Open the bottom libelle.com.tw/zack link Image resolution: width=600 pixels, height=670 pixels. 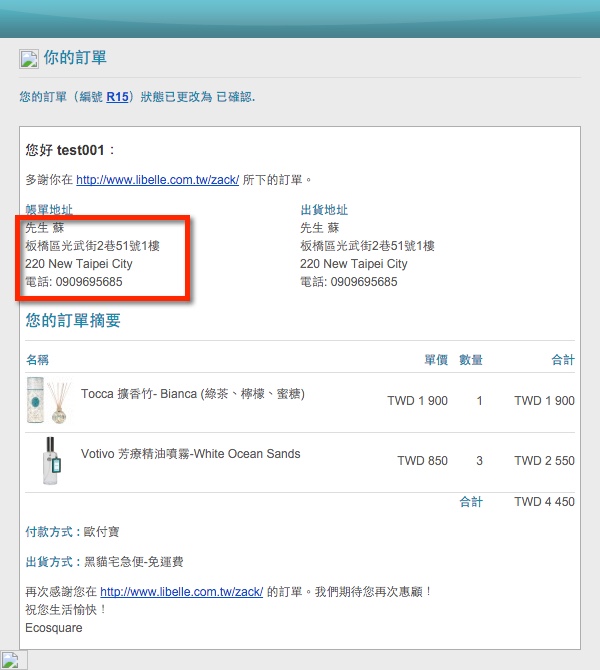[181, 592]
